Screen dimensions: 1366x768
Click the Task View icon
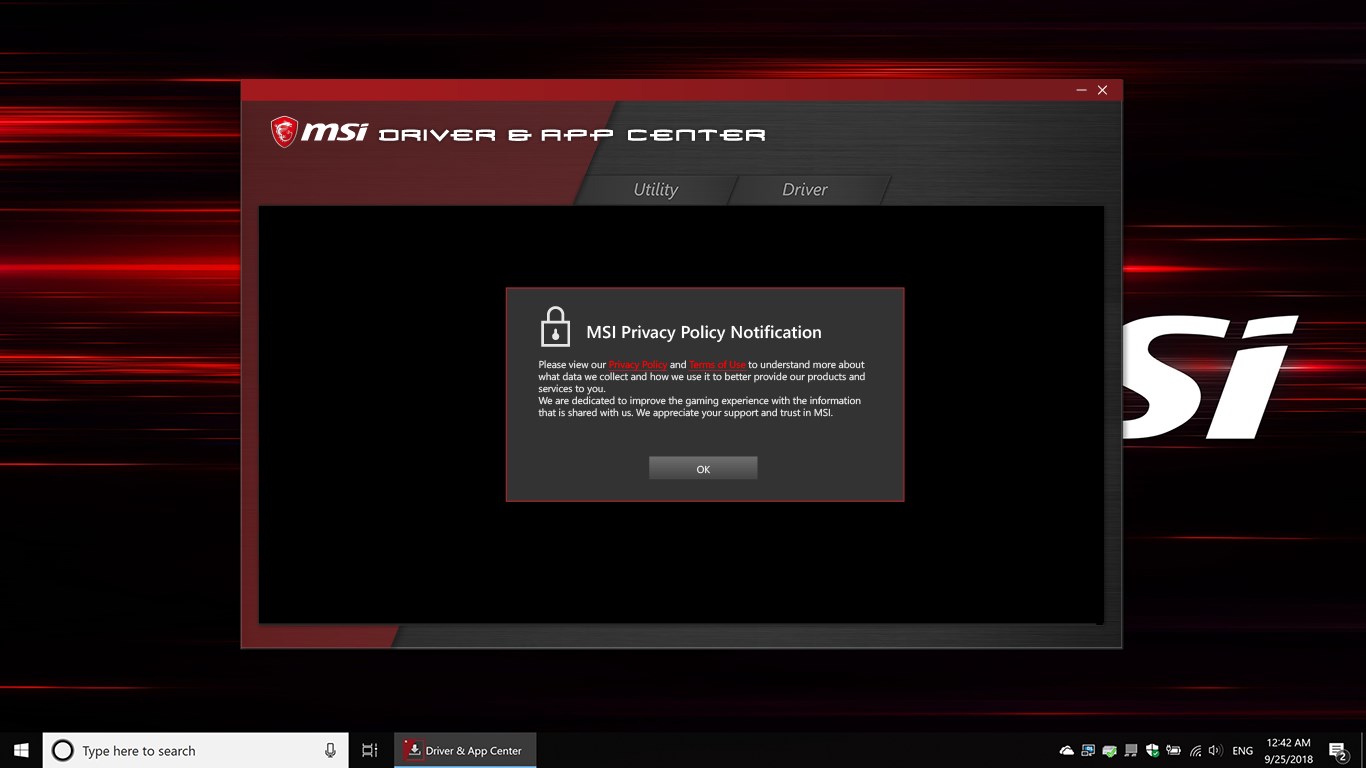[369, 750]
